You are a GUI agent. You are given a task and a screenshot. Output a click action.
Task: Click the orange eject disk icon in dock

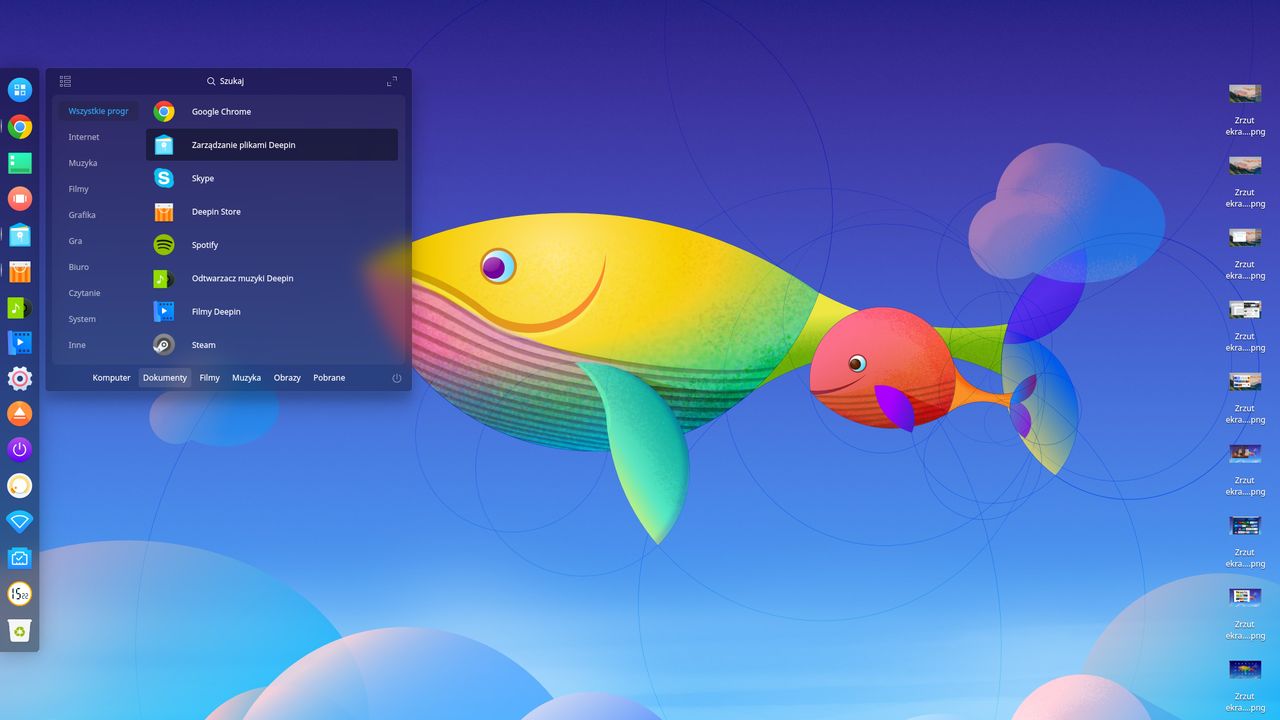pos(20,414)
